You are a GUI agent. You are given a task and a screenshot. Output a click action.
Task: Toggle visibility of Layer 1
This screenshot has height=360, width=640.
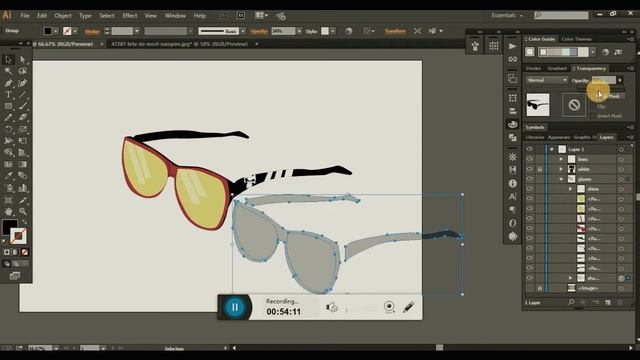point(529,149)
